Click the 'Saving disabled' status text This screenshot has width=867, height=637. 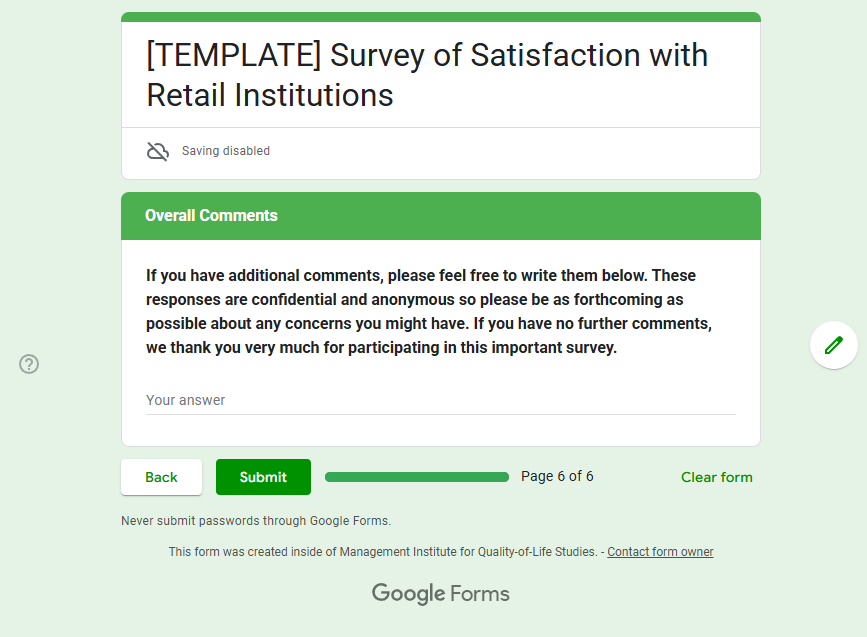pos(226,151)
